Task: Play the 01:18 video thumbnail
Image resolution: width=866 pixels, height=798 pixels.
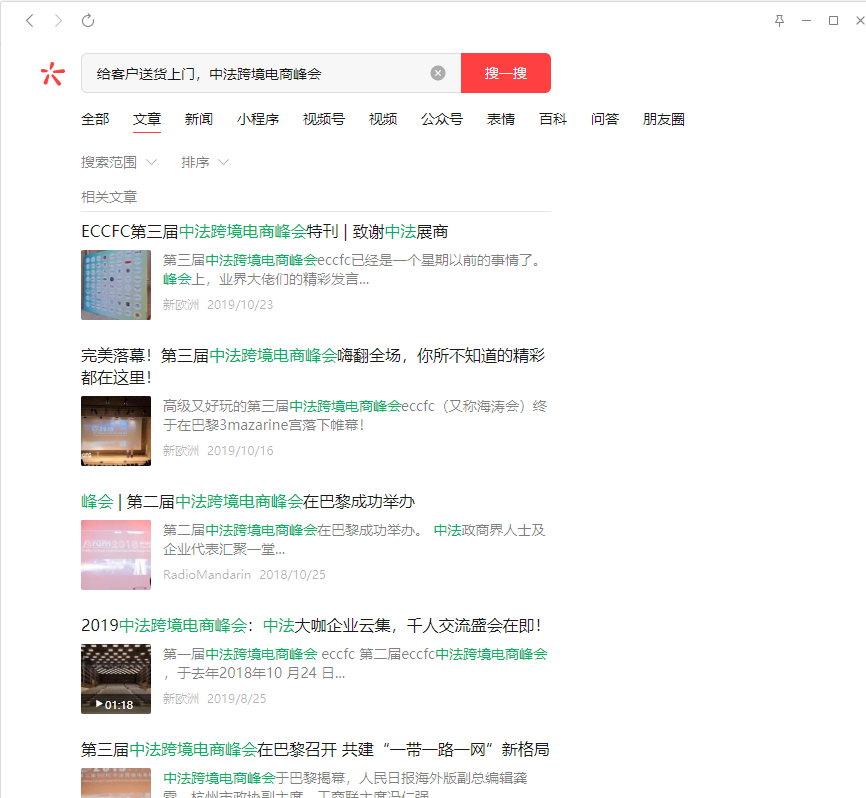Action: click(116, 679)
